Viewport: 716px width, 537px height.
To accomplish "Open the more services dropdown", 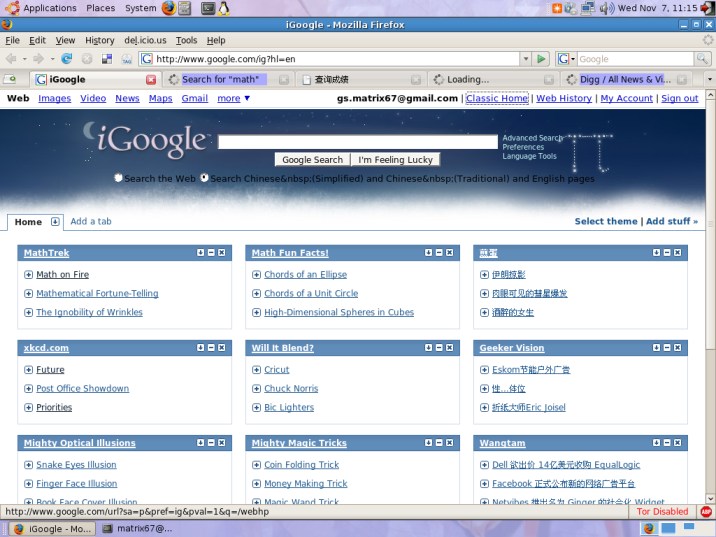I will coord(233,98).
